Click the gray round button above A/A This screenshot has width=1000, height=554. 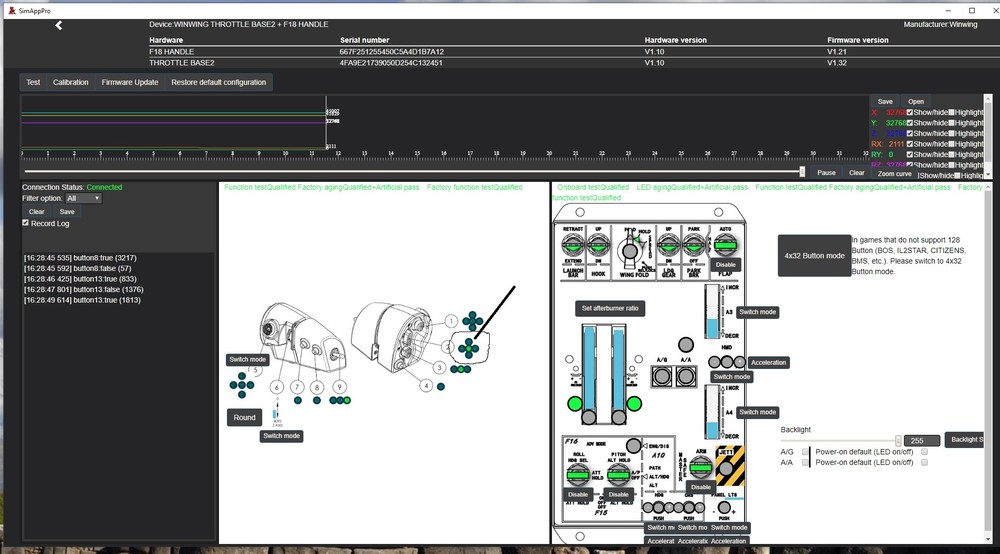tap(686, 345)
